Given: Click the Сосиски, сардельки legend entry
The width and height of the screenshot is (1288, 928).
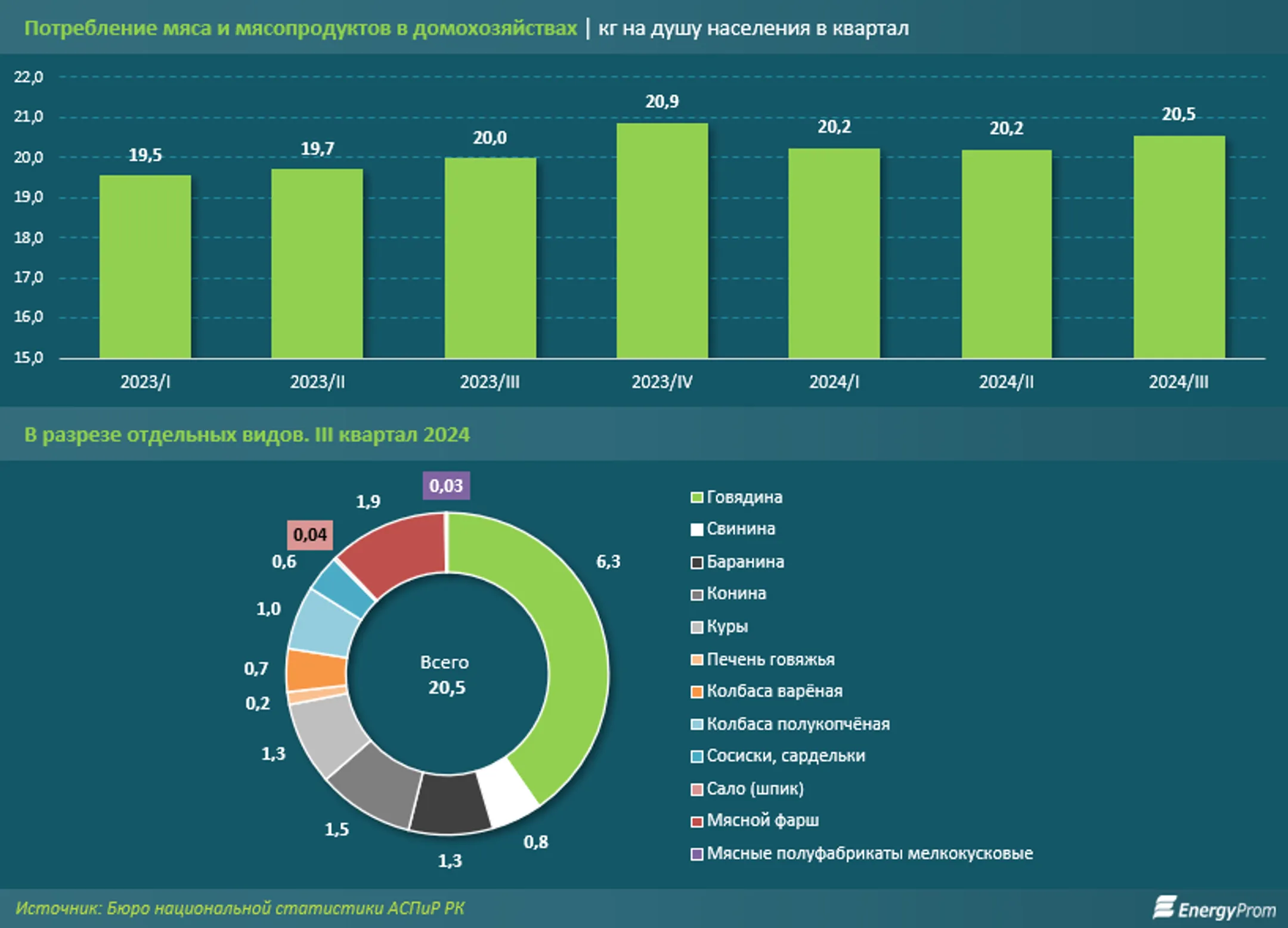Looking at the screenshot, I should click(778, 756).
